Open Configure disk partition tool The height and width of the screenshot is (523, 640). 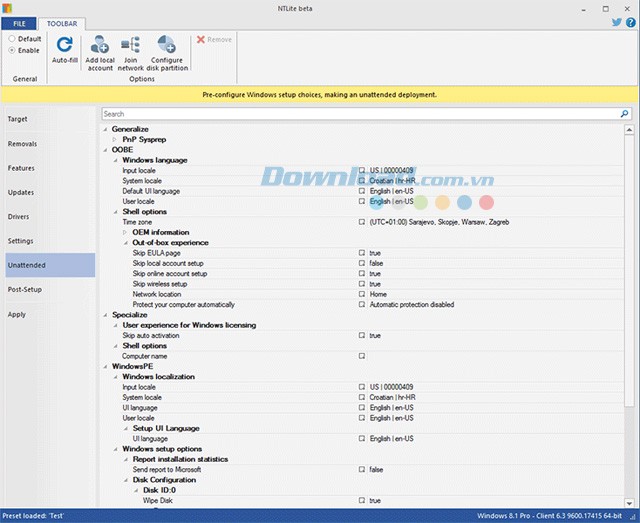pyautogui.click(x=165, y=45)
